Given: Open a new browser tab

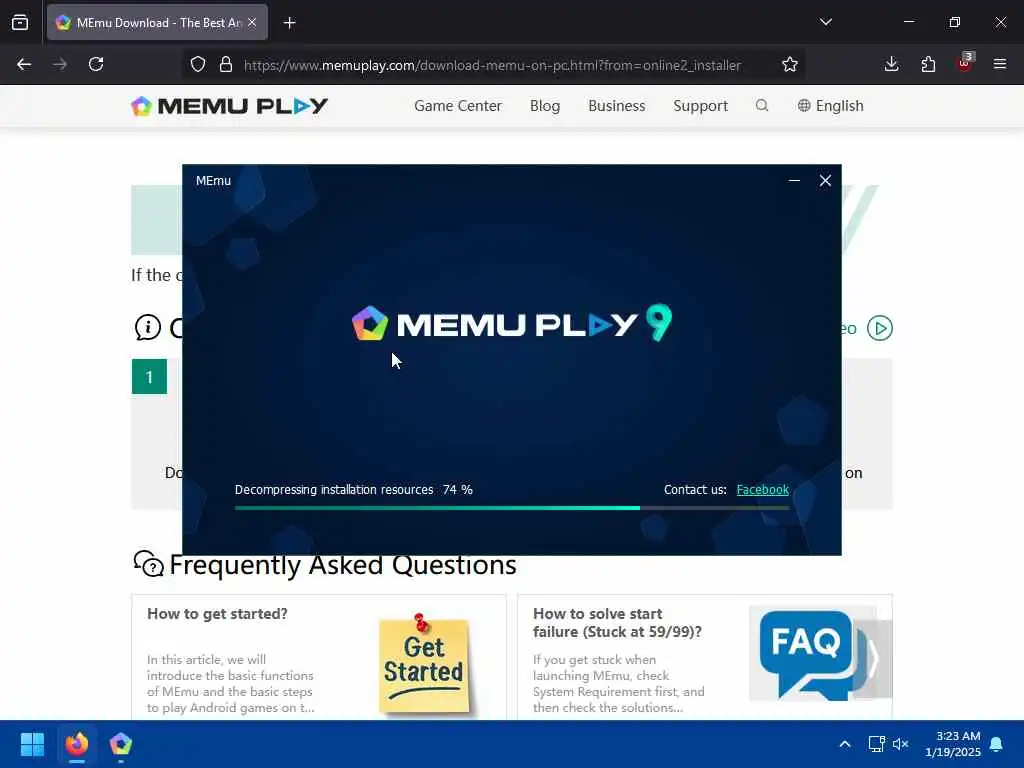Looking at the screenshot, I should coord(289,23).
